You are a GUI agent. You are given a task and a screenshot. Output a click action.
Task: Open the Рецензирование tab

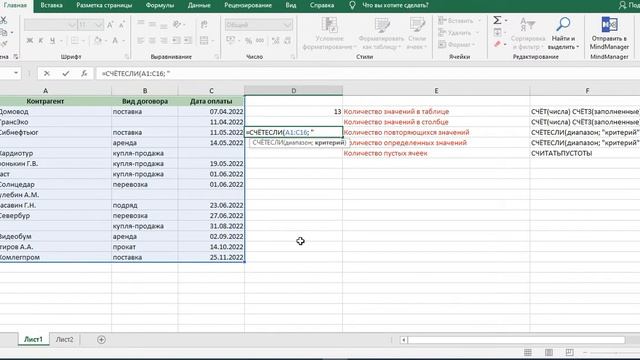[248, 5]
